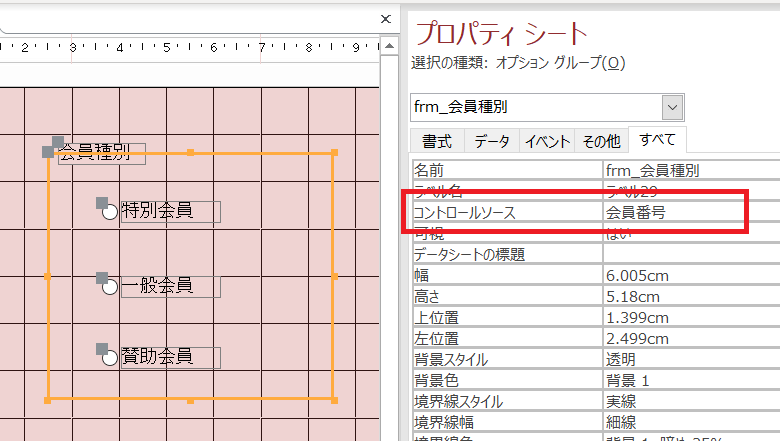The width and height of the screenshot is (780, 441).
Task: Switch to the イベント tab
Action: (547, 141)
